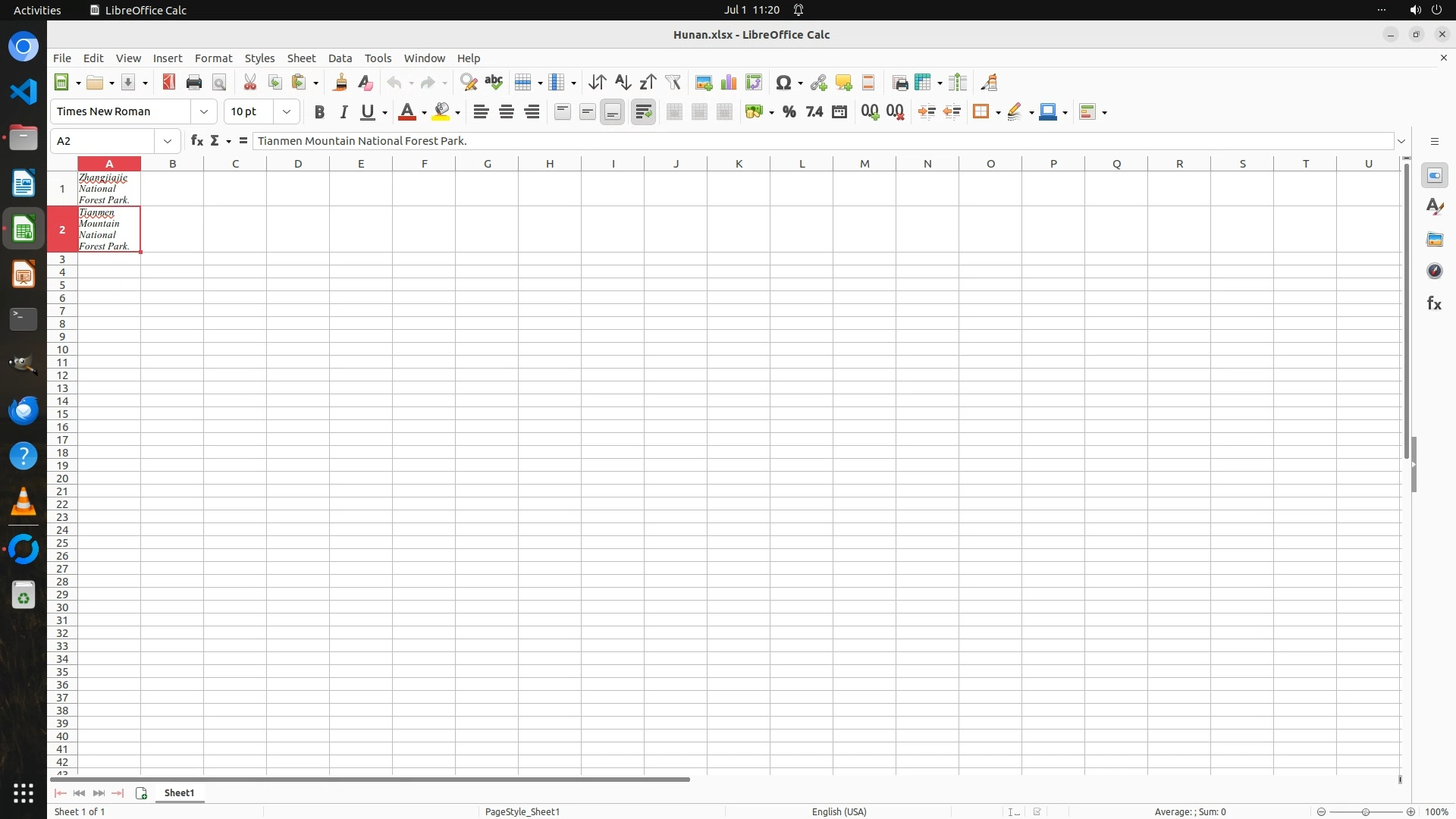Select the Sheet1 tab

(179, 792)
